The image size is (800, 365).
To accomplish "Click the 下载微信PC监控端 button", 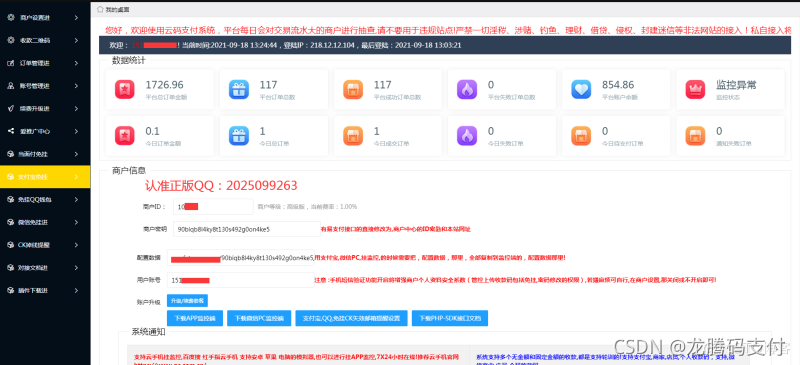I will point(259,318).
